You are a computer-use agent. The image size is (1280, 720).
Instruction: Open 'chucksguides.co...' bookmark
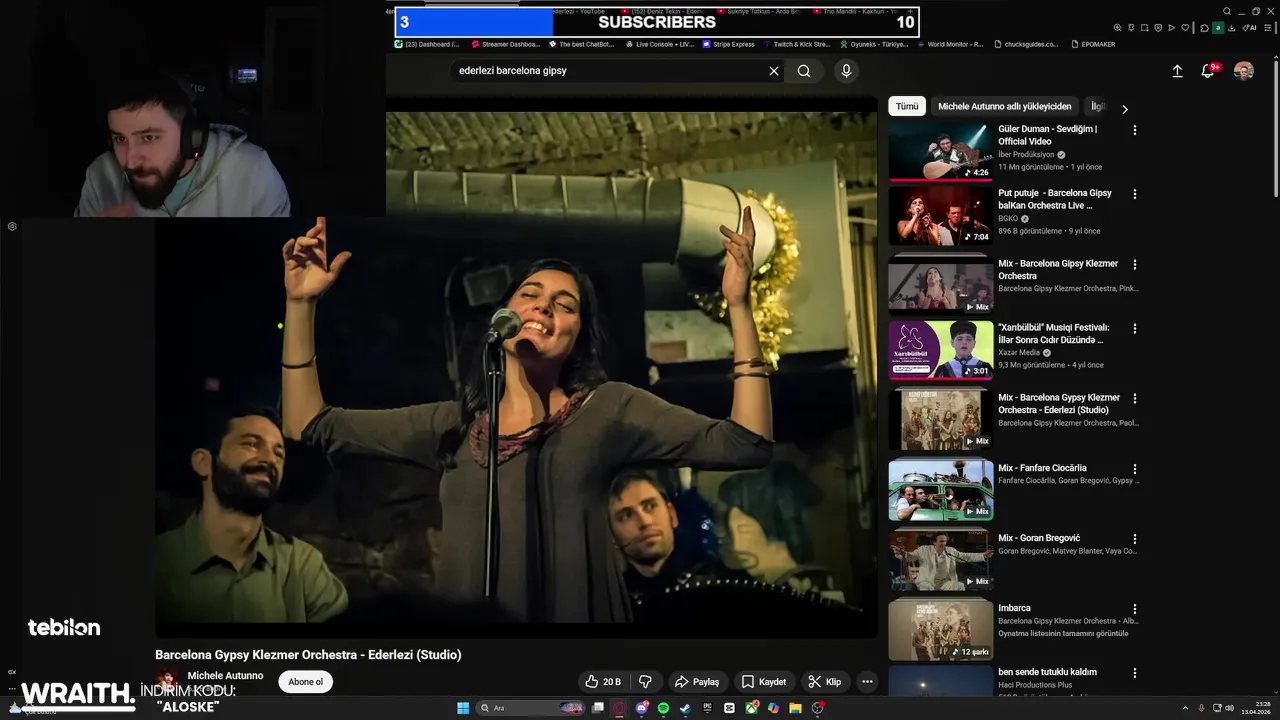pyautogui.click(x=1026, y=44)
